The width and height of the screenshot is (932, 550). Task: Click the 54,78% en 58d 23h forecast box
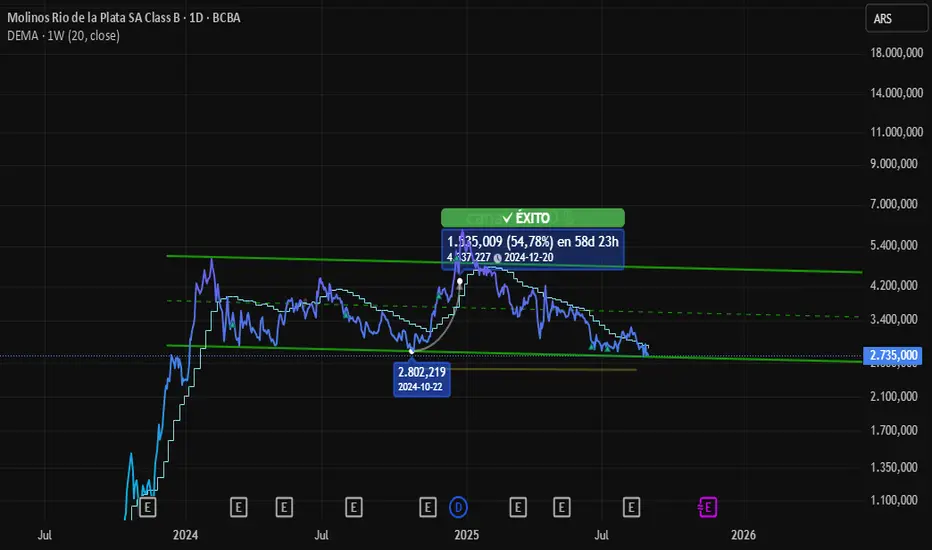(533, 249)
